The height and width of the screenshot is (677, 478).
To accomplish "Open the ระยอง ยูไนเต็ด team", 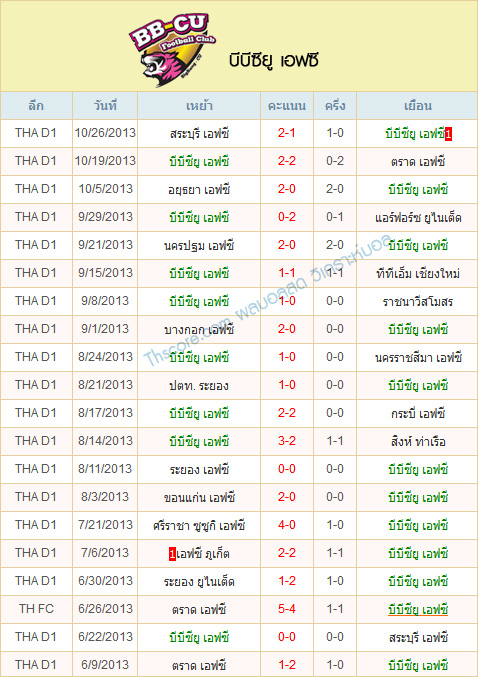I will tap(199, 581).
